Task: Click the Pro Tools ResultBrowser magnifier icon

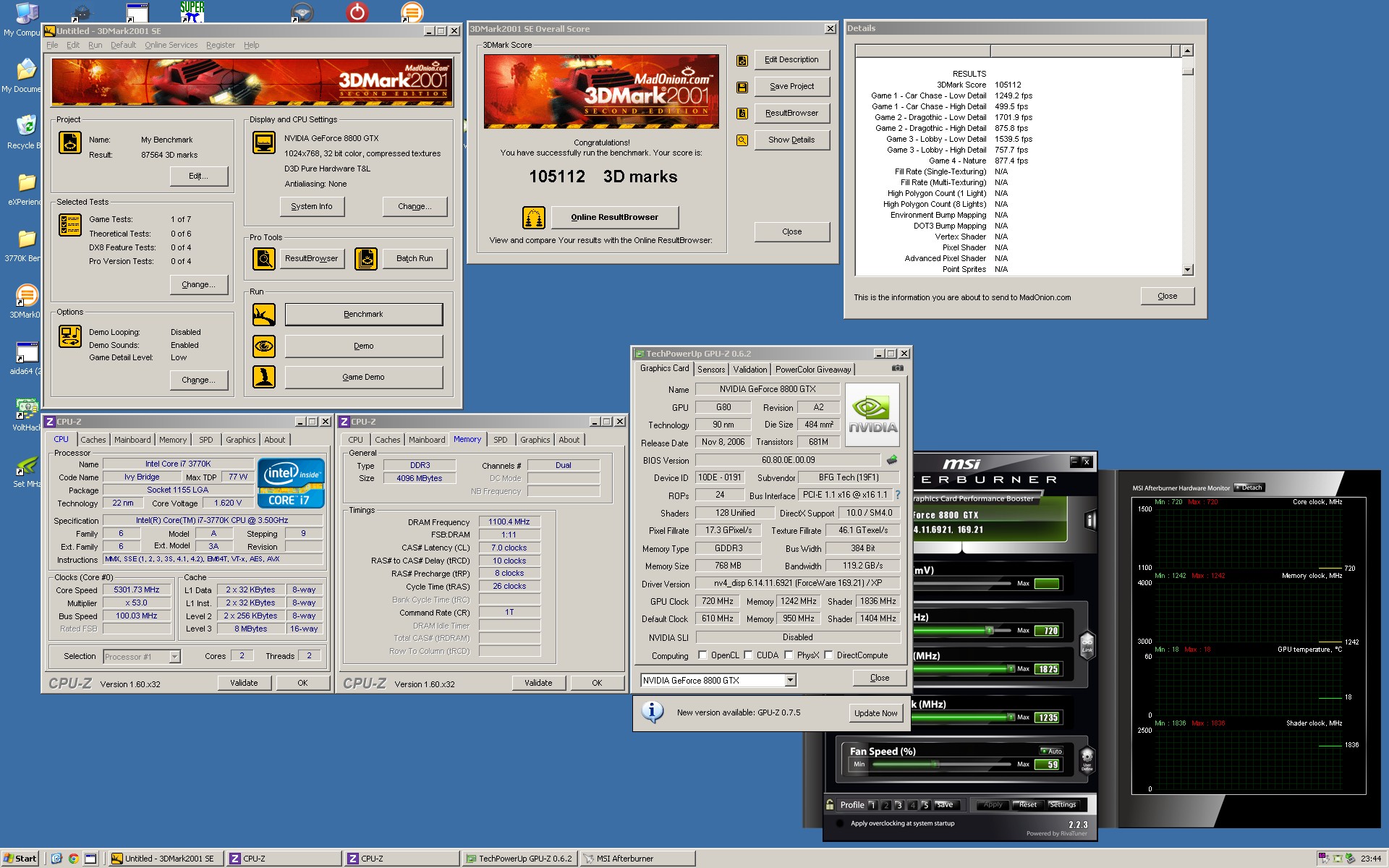Action: click(264, 258)
